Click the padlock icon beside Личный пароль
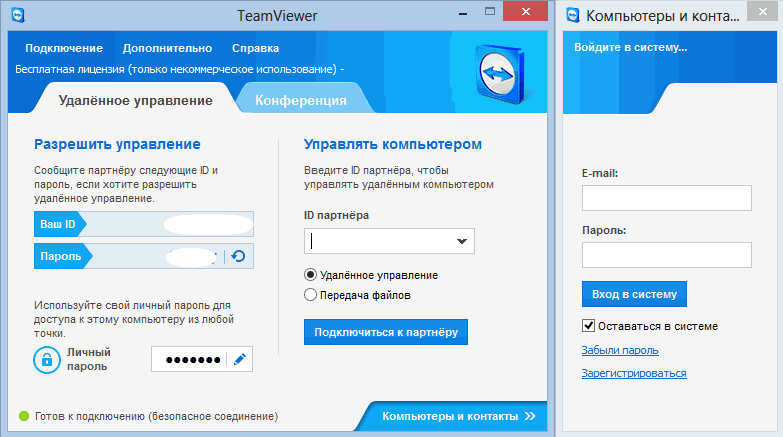This screenshot has width=783, height=437. click(x=47, y=360)
